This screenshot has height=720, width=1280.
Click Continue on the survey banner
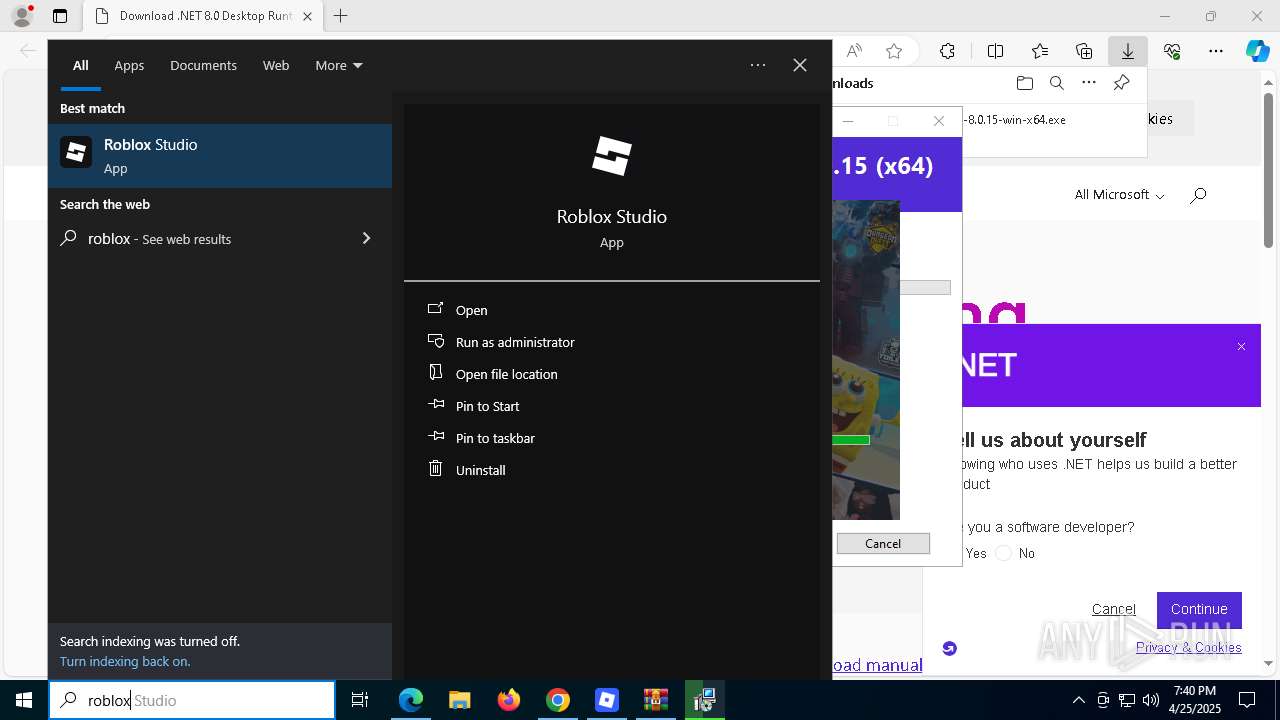(1199, 609)
